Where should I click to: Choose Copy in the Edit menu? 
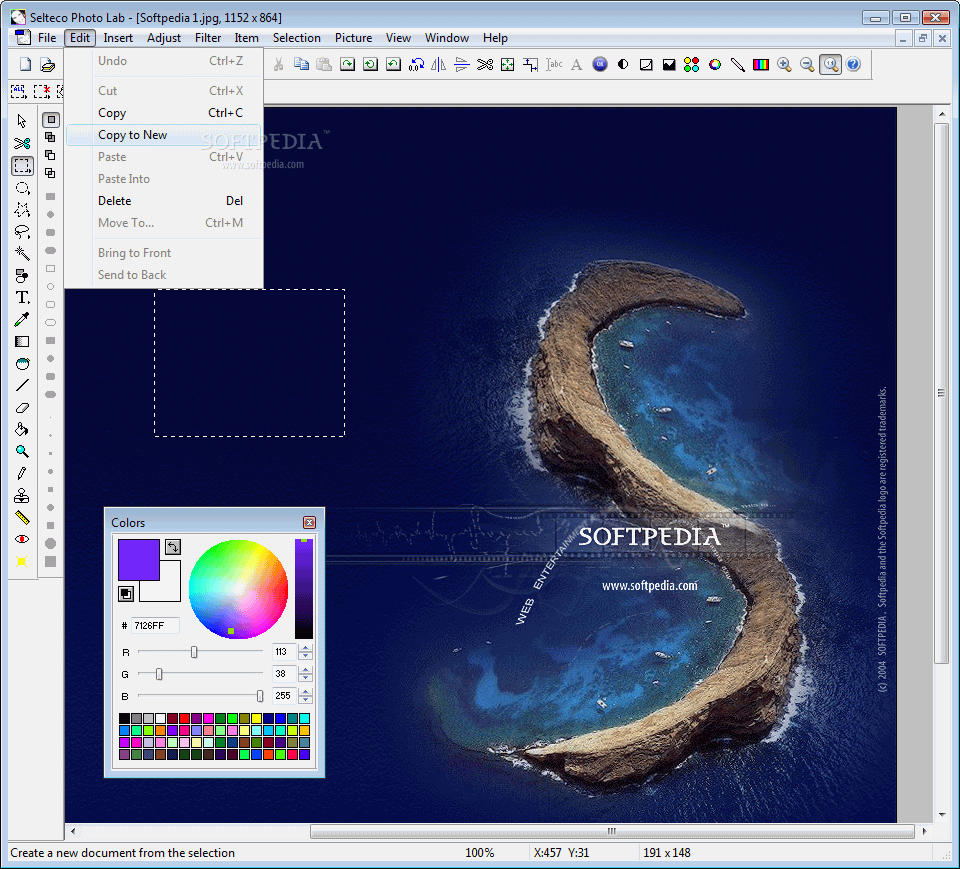point(163,113)
